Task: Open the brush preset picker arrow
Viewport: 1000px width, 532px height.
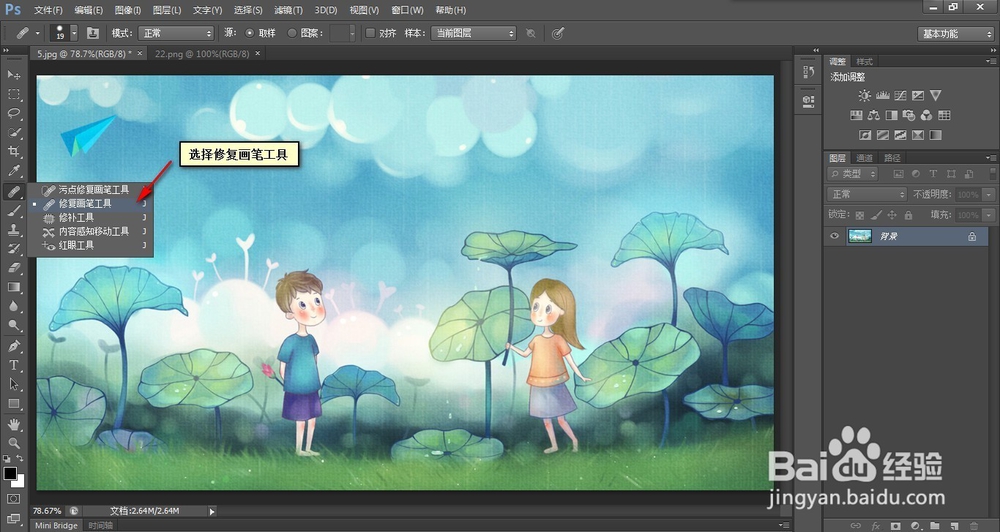Action: tap(74, 33)
